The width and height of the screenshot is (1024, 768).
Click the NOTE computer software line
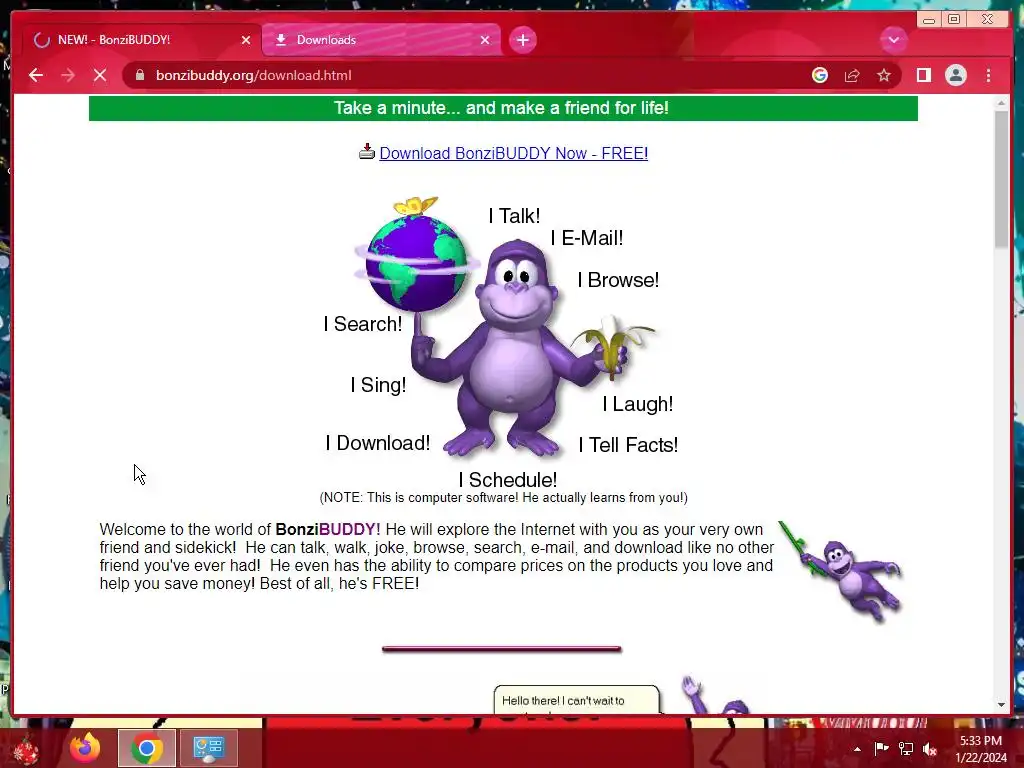[x=503, y=498]
